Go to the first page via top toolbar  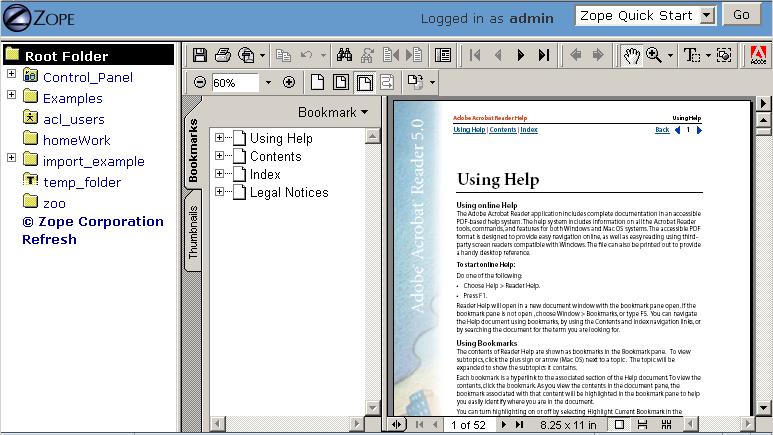click(475, 55)
